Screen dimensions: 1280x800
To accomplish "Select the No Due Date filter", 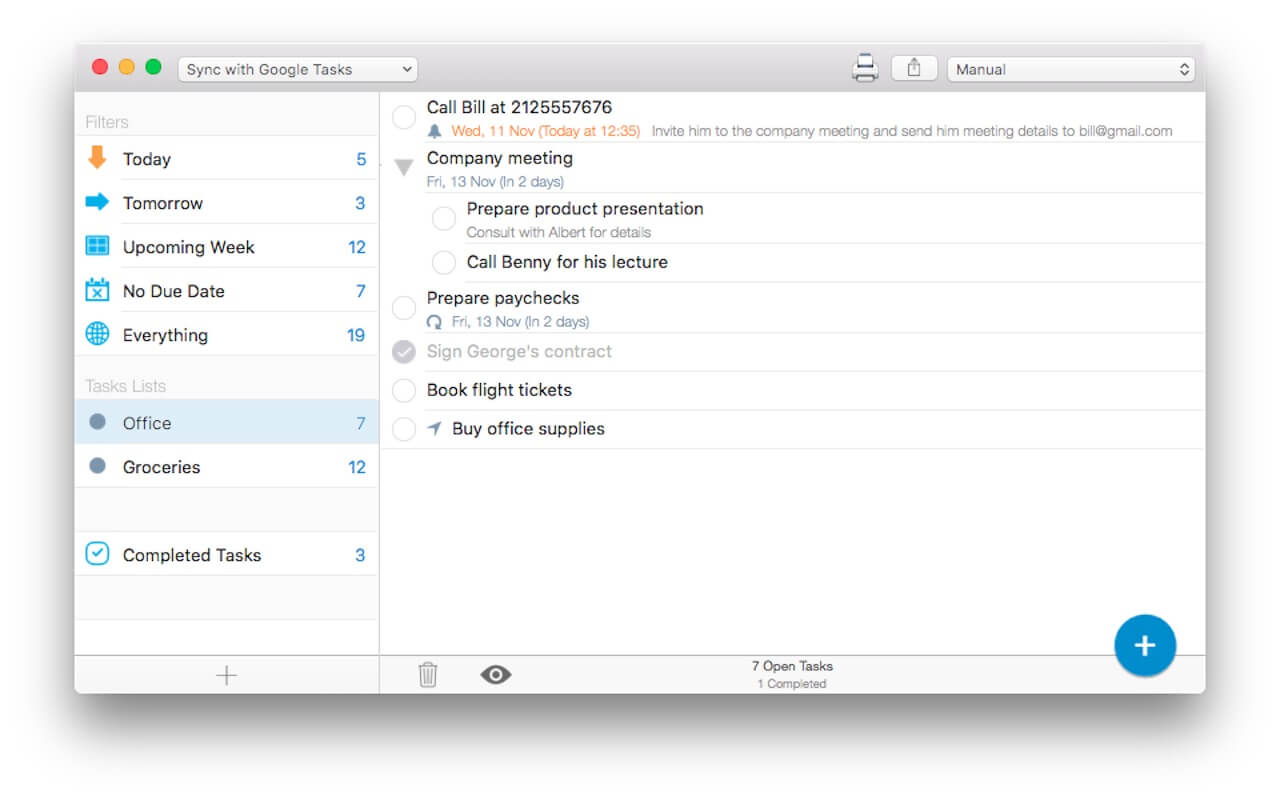I will pyautogui.click(x=227, y=290).
